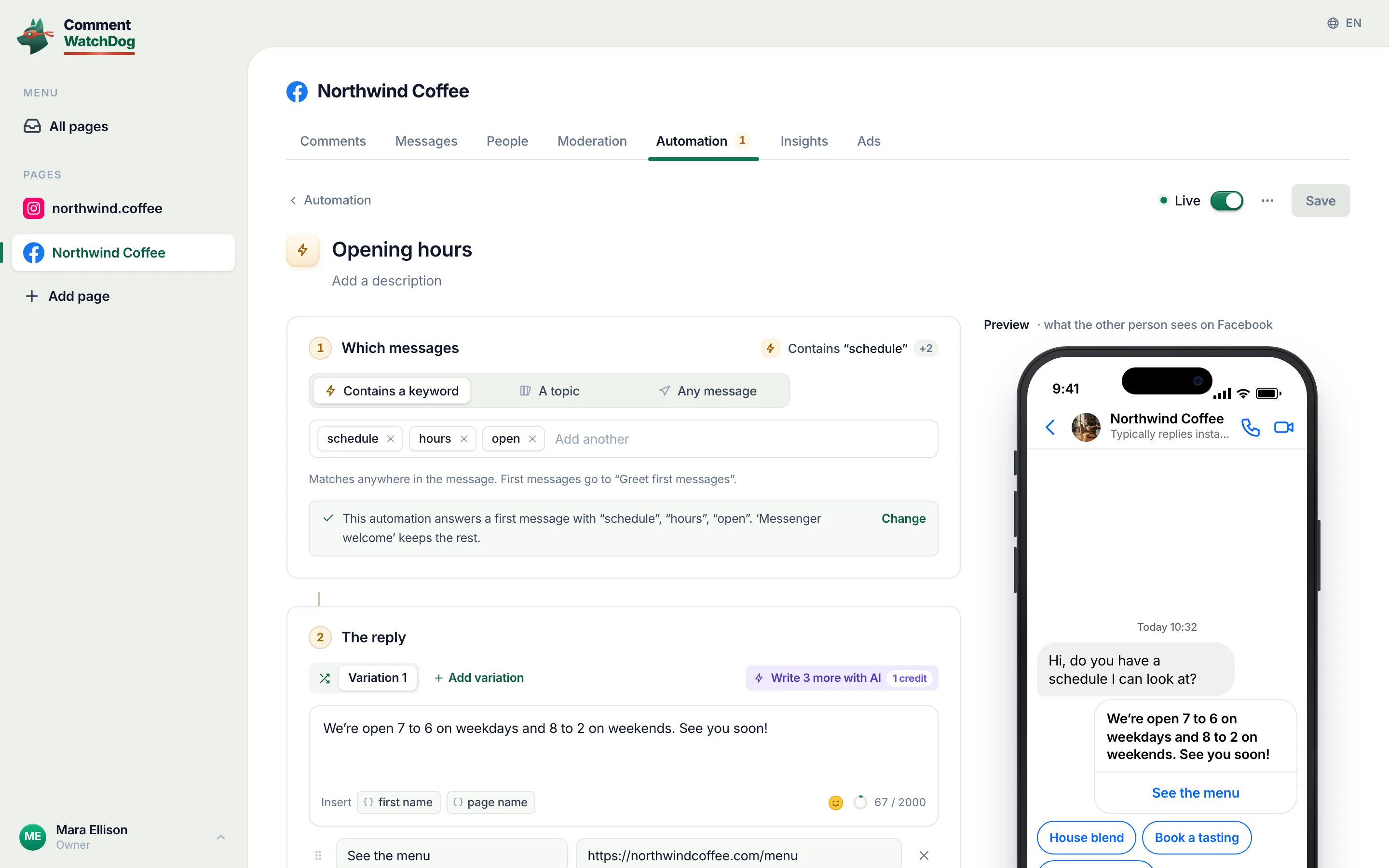Click the Facebook icon in sidebar Northwind Coffee

point(34,253)
